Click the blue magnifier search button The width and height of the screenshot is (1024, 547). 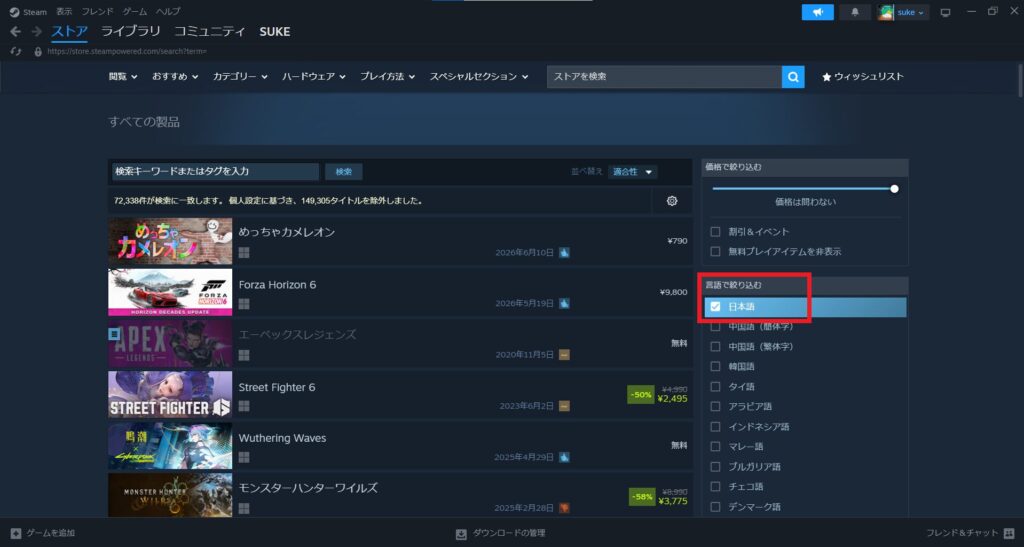793,76
